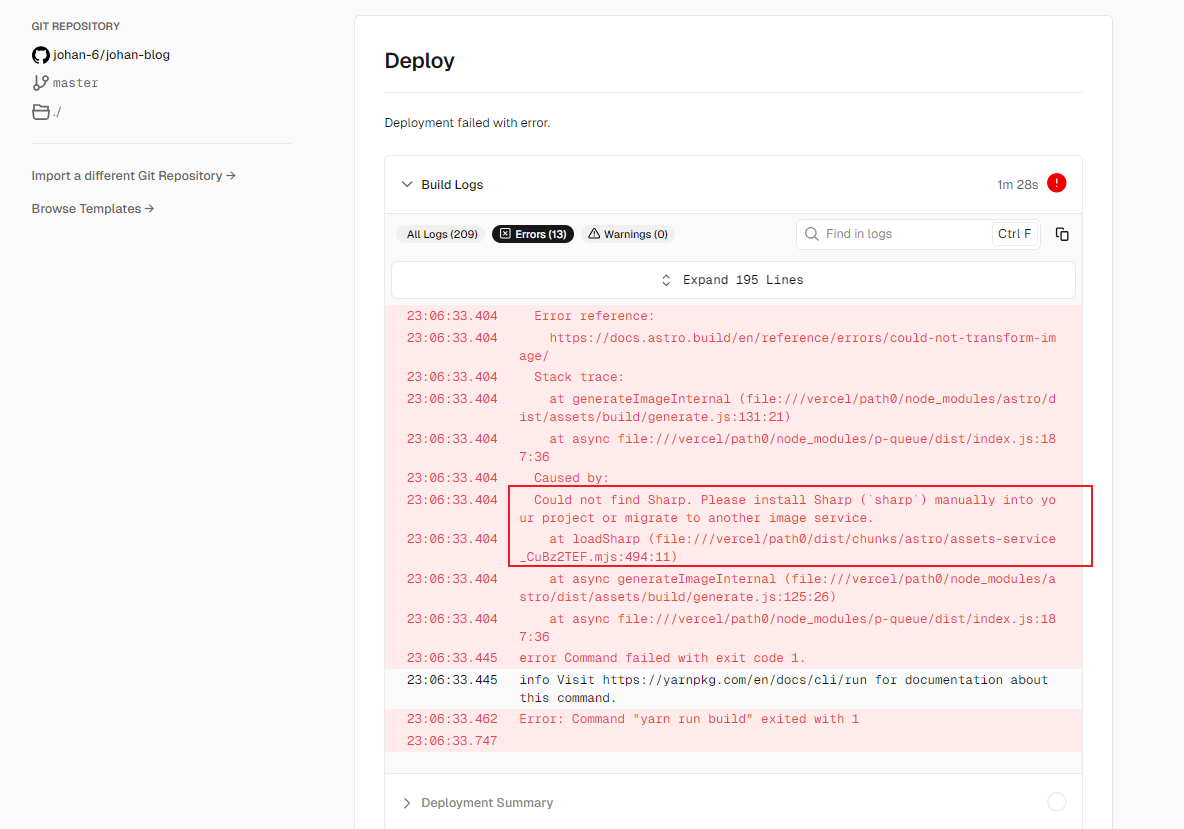Click the 'info Visit https://yarnpkg.com' log line

(783, 689)
